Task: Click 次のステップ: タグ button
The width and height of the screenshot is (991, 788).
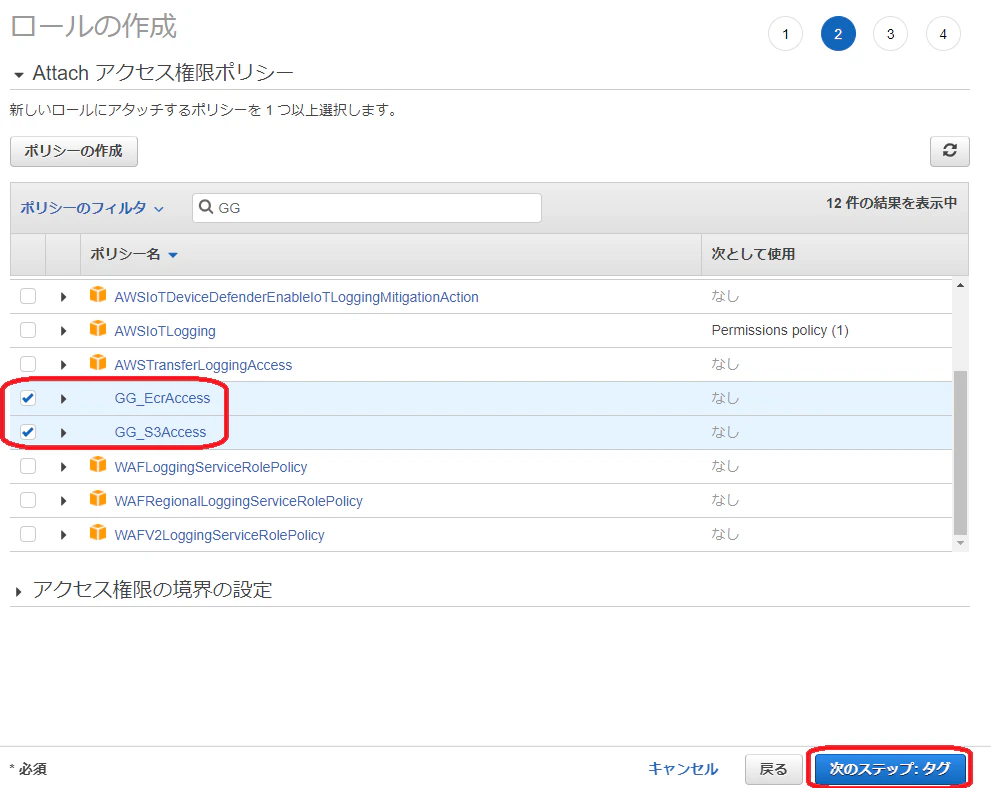Action: 890,768
